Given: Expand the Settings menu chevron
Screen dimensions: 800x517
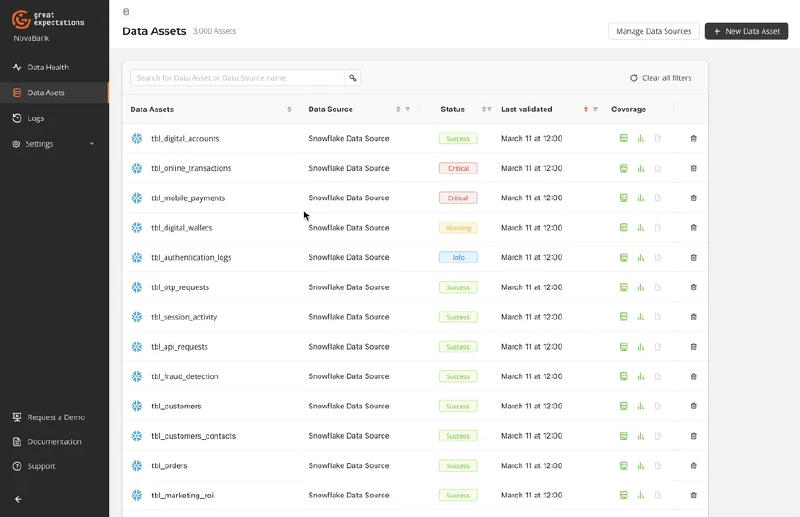Looking at the screenshot, I should [92, 144].
